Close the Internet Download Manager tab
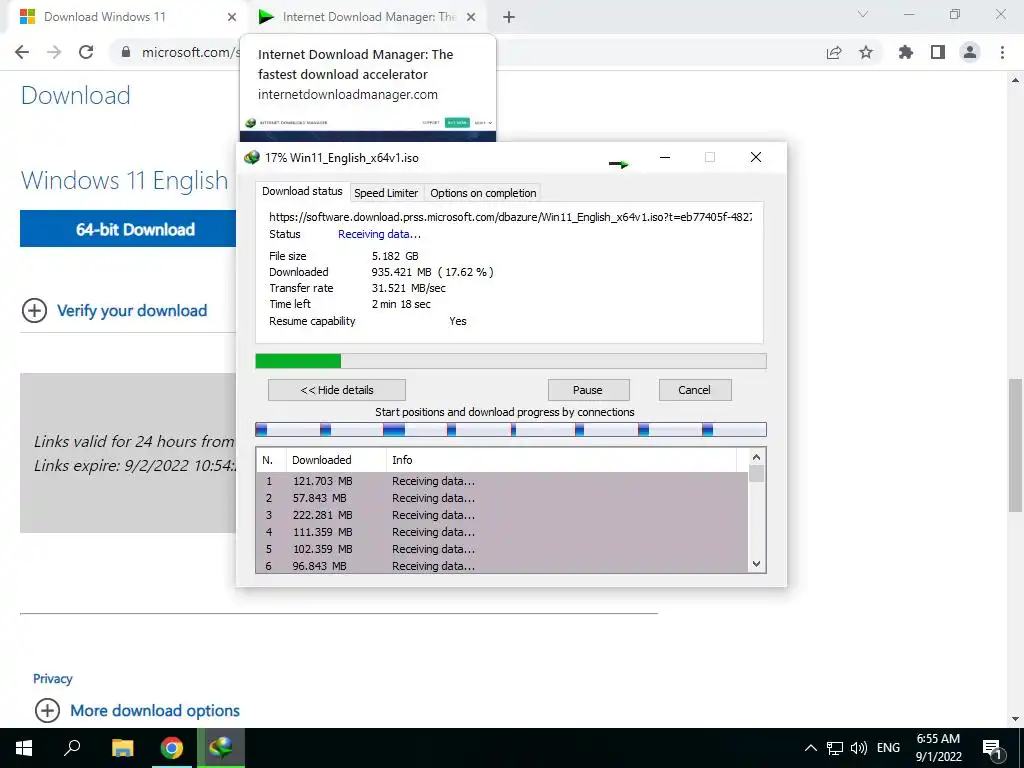 [x=471, y=17]
